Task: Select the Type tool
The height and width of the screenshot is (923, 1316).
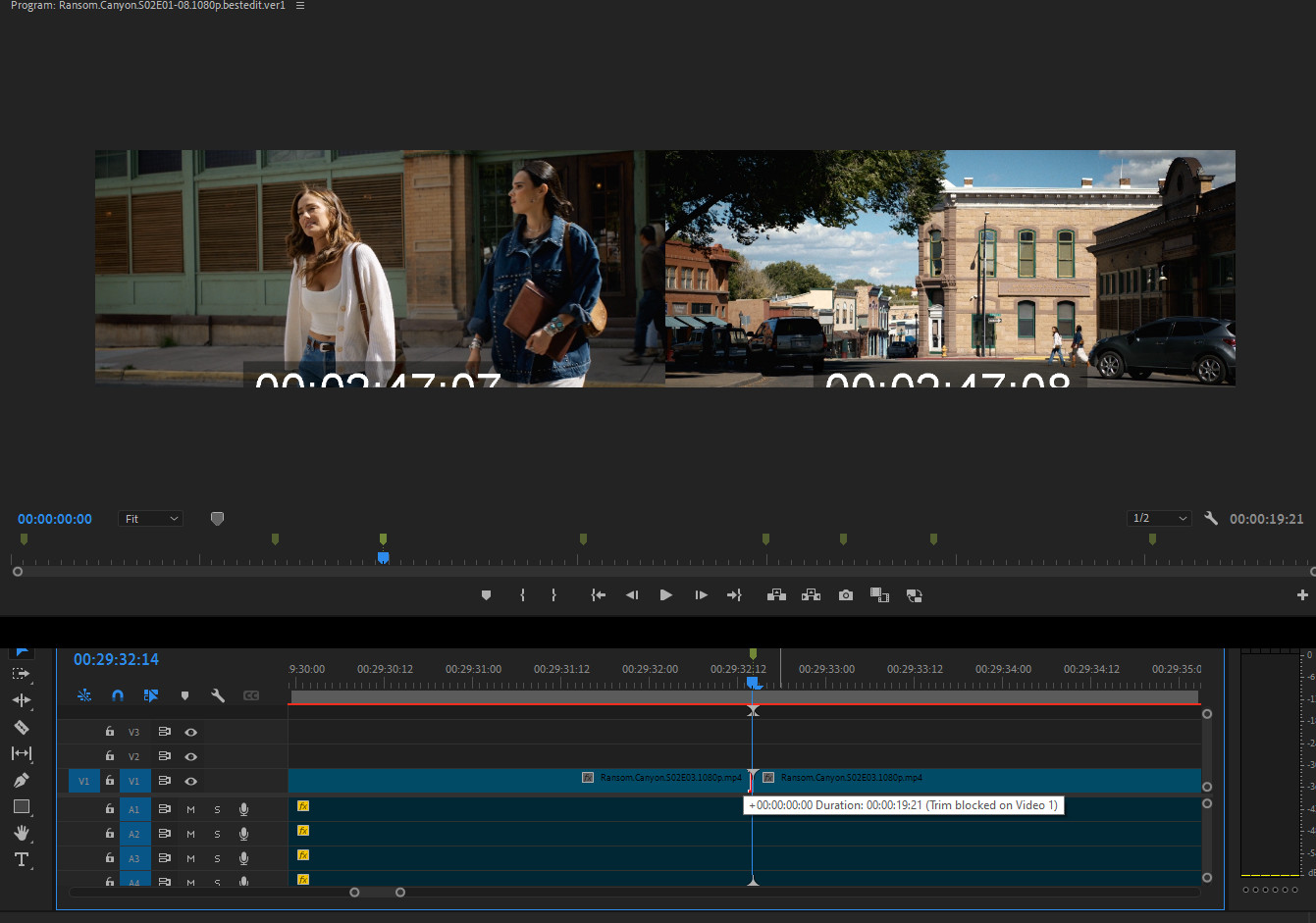Action: coord(22,859)
